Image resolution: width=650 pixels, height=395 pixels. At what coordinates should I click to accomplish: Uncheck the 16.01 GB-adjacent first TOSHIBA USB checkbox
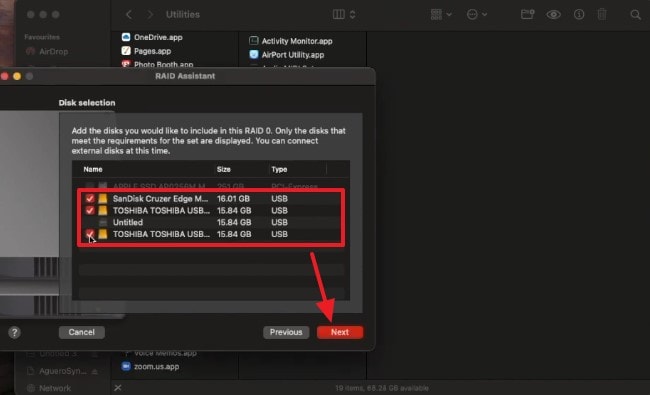pyautogui.click(x=90, y=211)
